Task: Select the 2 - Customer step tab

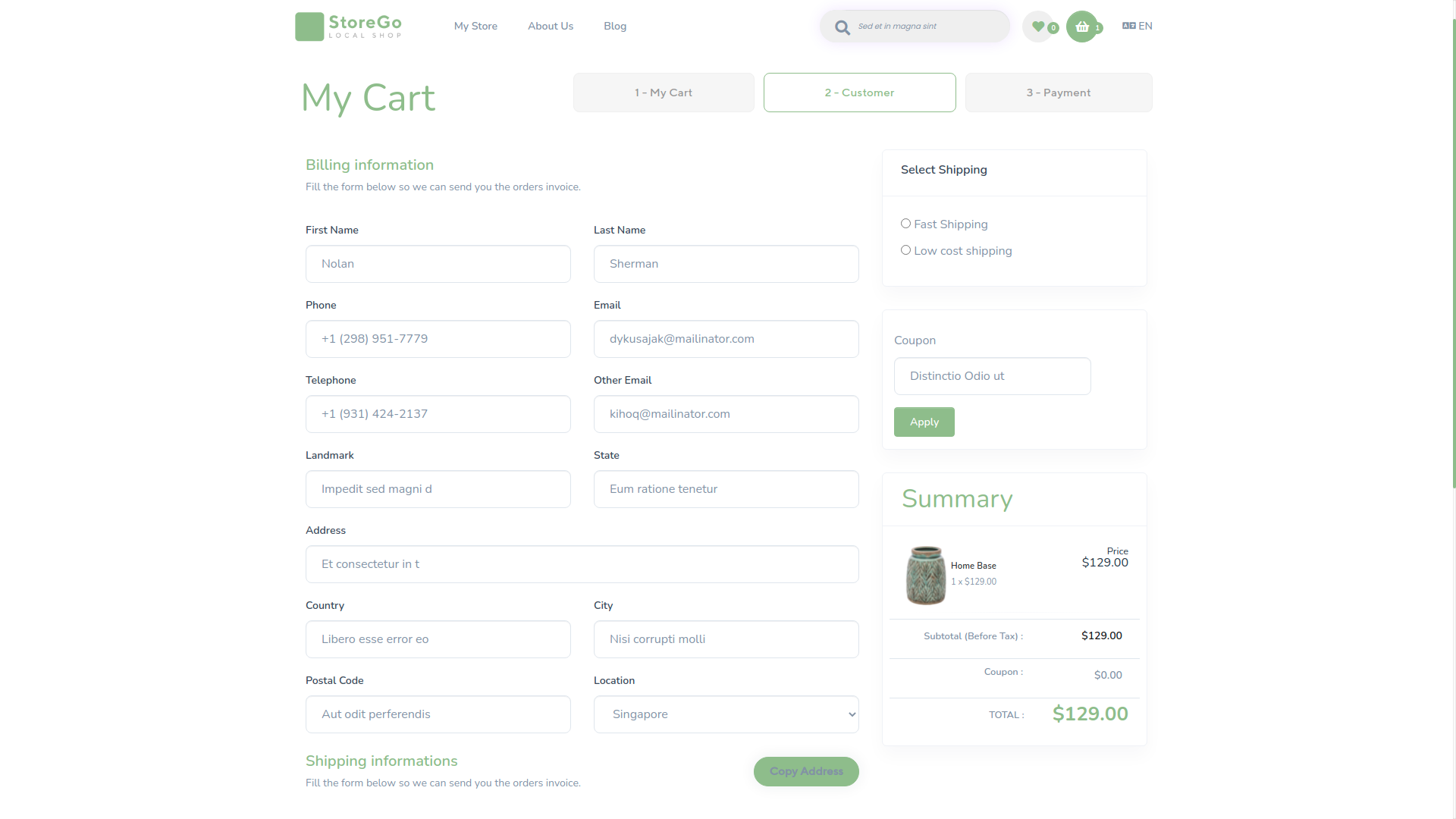Action: (859, 93)
